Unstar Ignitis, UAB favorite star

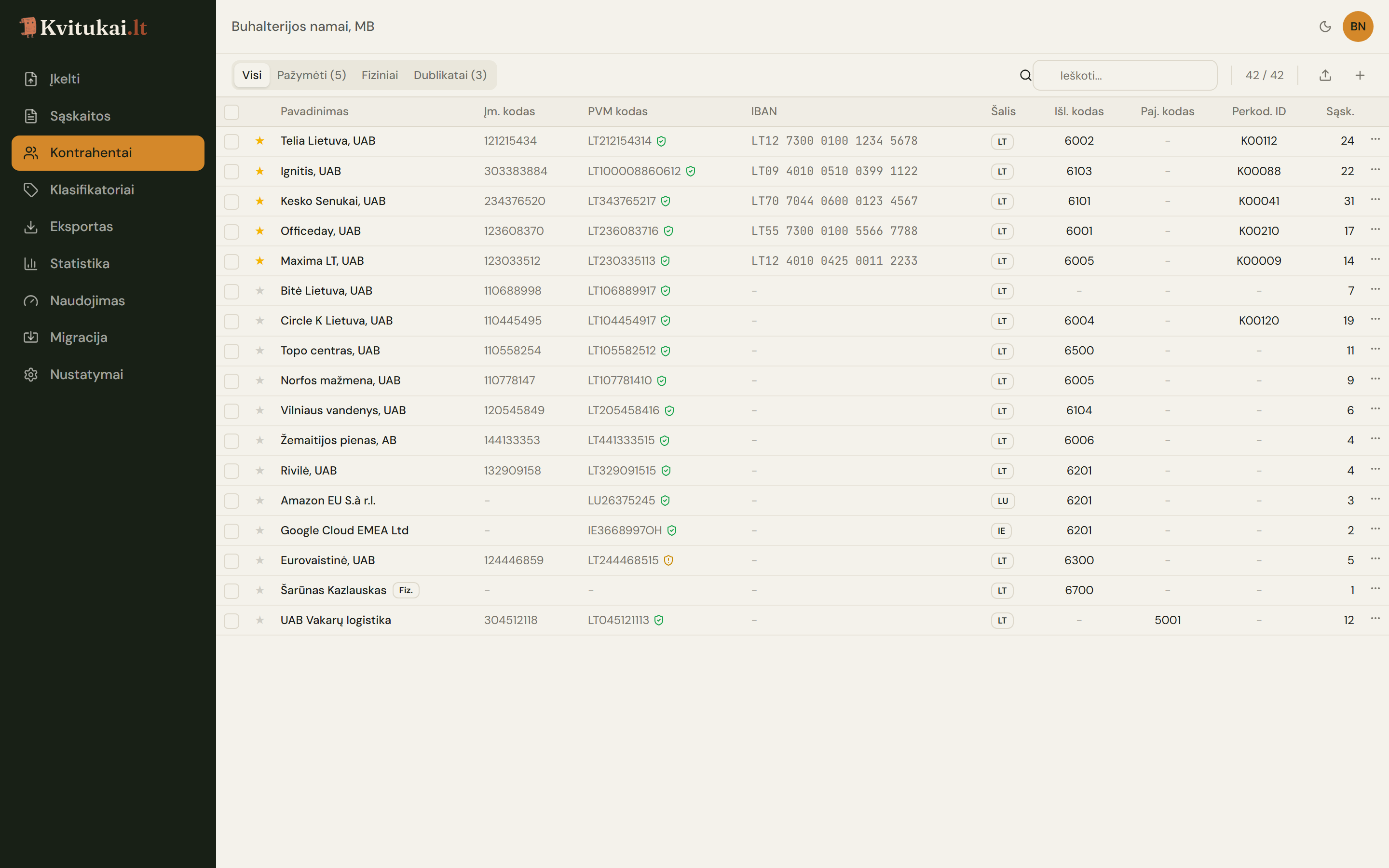click(x=260, y=171)
